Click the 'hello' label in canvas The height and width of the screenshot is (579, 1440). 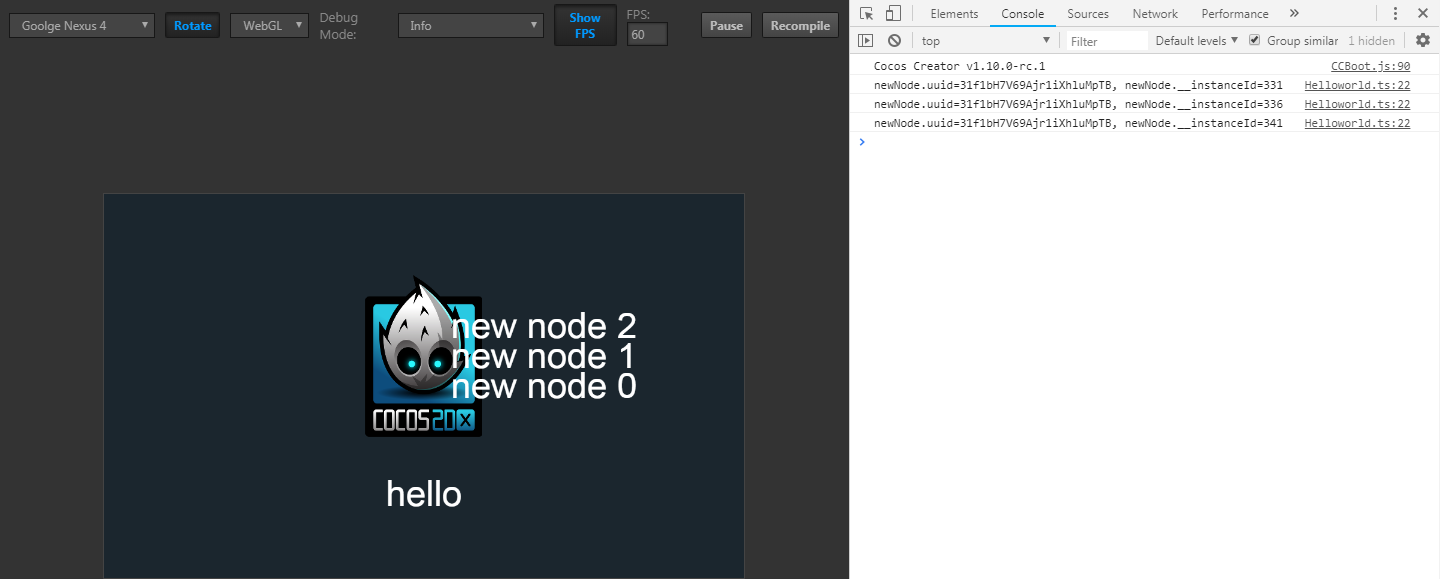[424, 493]
